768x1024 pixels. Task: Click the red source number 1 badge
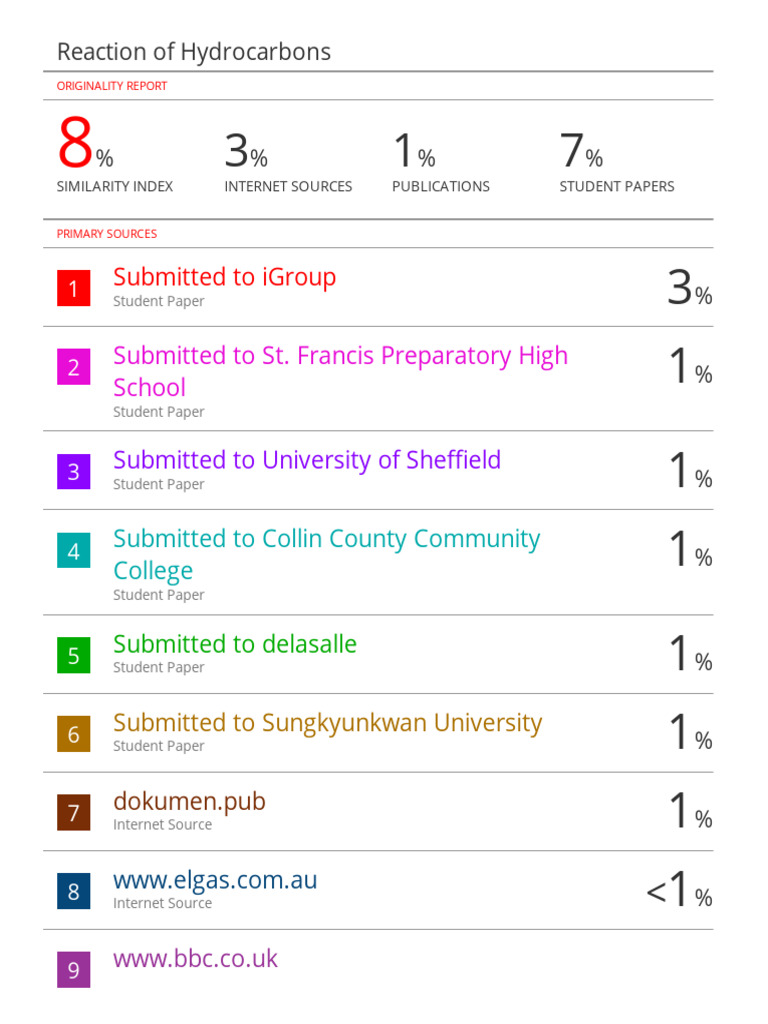[73, 289]
